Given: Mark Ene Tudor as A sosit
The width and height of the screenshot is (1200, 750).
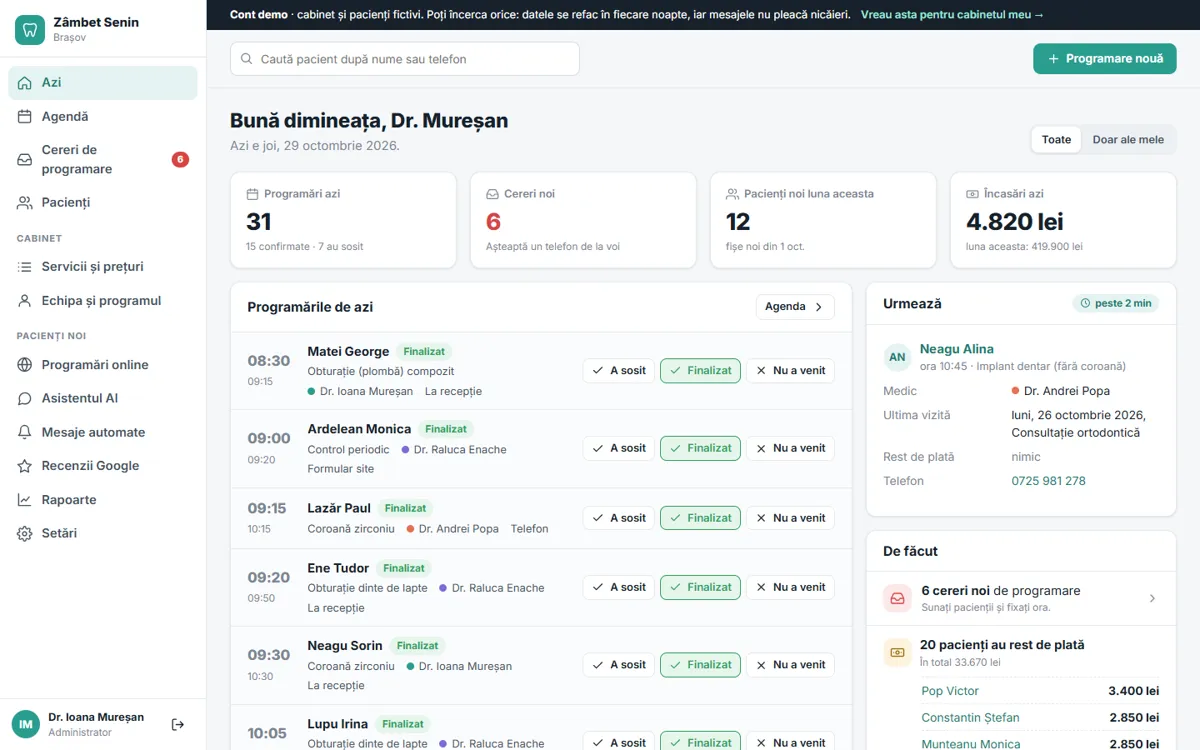Looking at the screenshot, I should tap(619, 587).
